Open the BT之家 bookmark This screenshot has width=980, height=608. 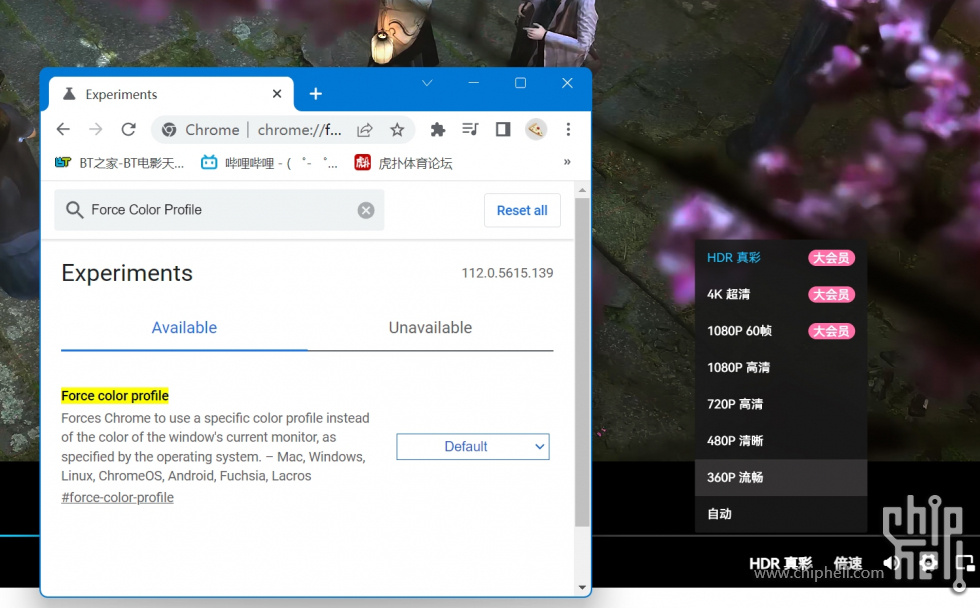119,163
